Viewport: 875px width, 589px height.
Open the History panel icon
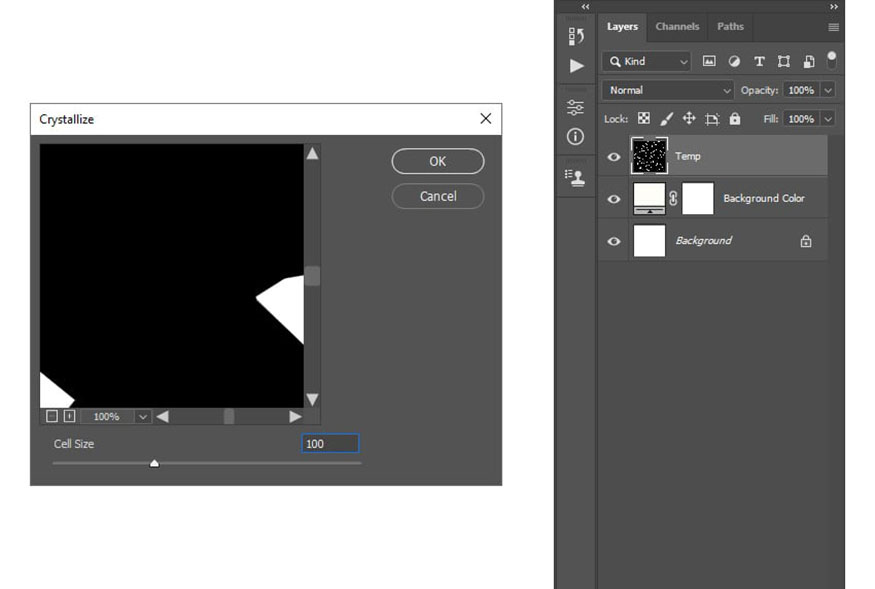click(576, 36)
